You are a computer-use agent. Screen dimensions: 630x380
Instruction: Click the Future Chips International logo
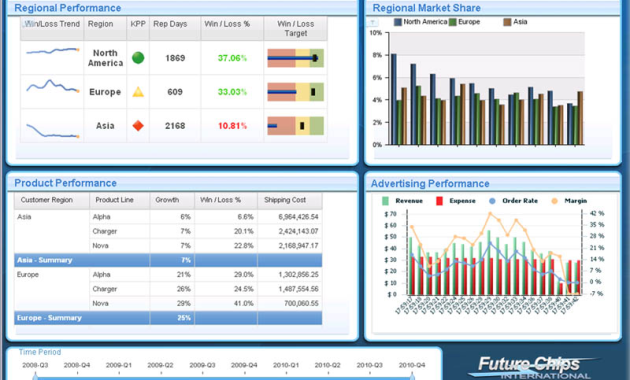pyautogui.click(x=531, y=367)
